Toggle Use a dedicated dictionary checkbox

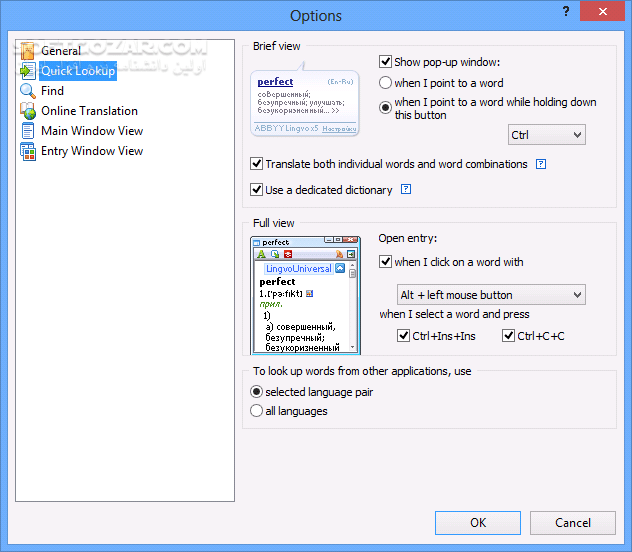click(x=257, y=189)
